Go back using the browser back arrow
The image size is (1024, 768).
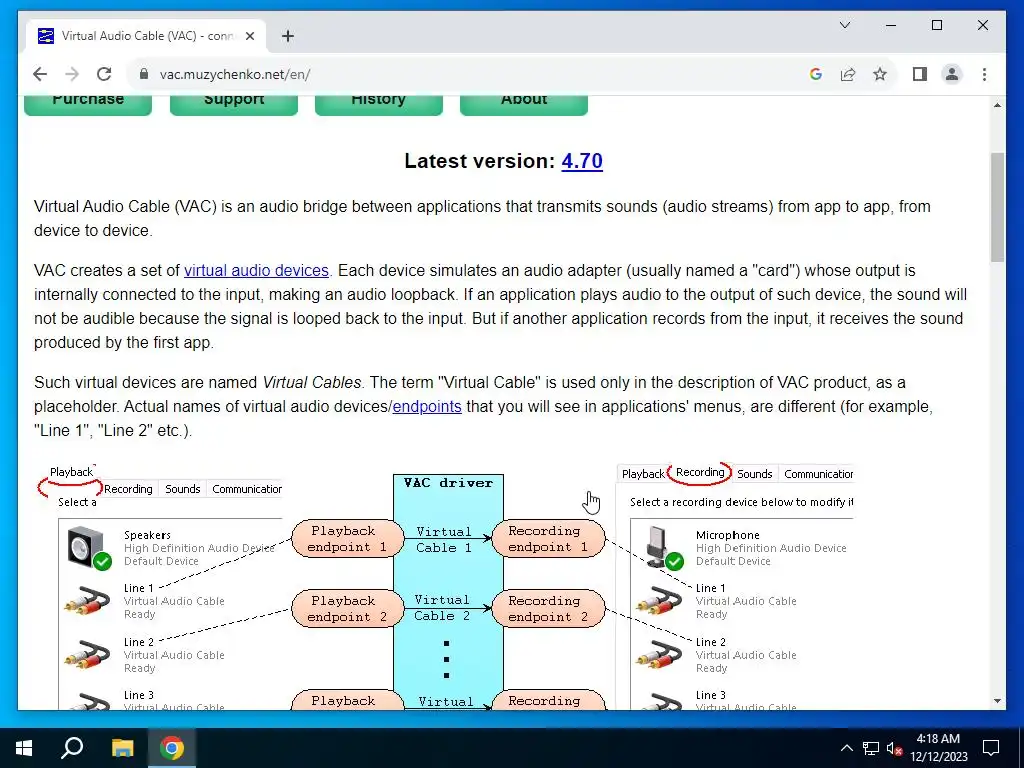(40, 74)
